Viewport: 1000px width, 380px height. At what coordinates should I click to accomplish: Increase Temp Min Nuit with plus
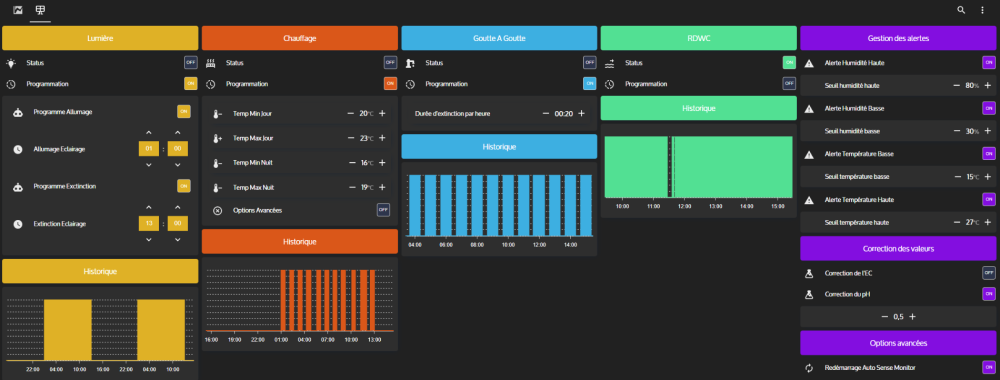pos(382,163)
